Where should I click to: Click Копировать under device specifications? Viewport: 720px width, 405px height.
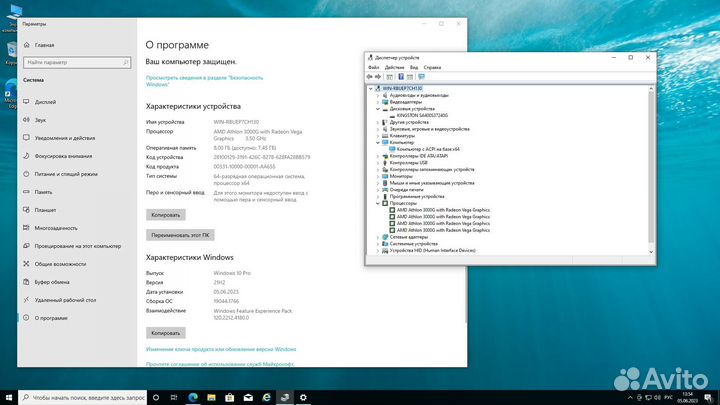point(165,214)
